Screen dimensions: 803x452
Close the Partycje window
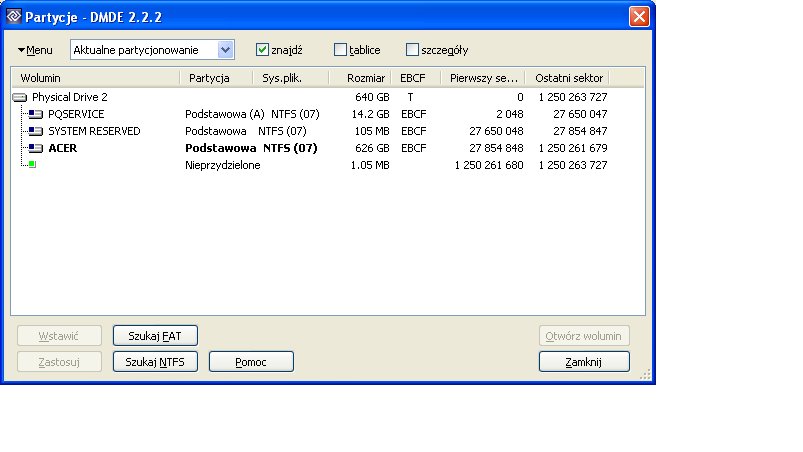click(x=639, y=16)
